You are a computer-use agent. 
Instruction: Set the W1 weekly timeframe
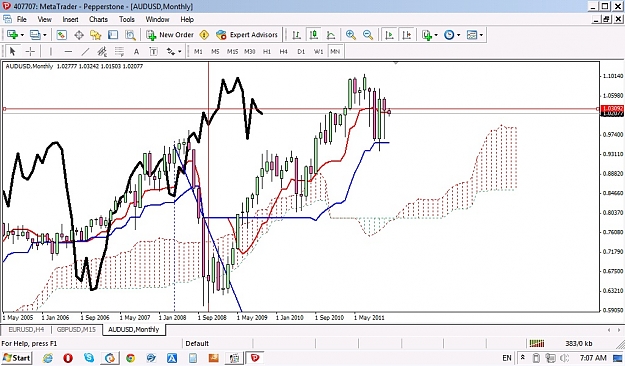318,51
